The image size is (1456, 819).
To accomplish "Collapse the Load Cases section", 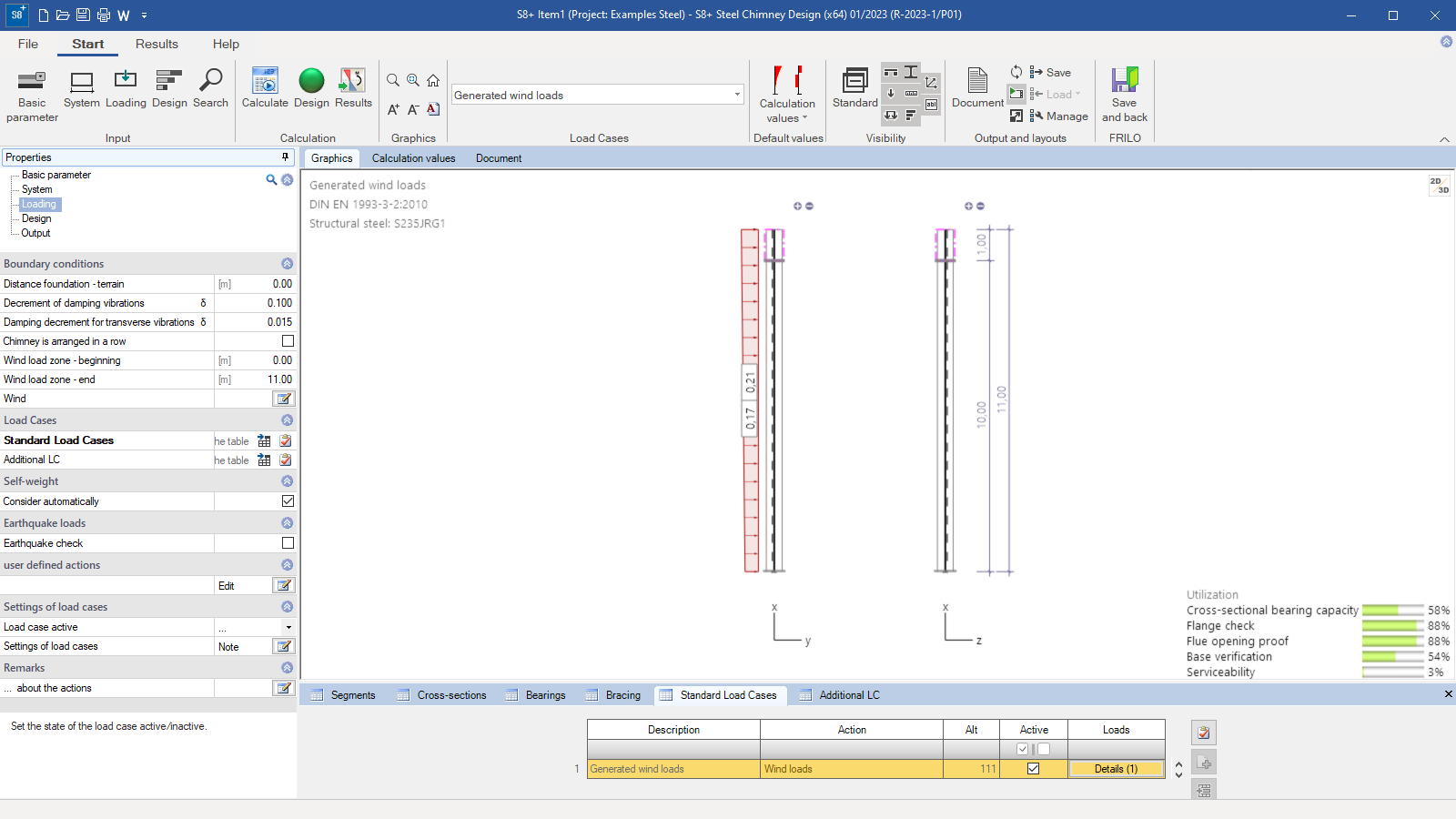I will click(288, 420).
